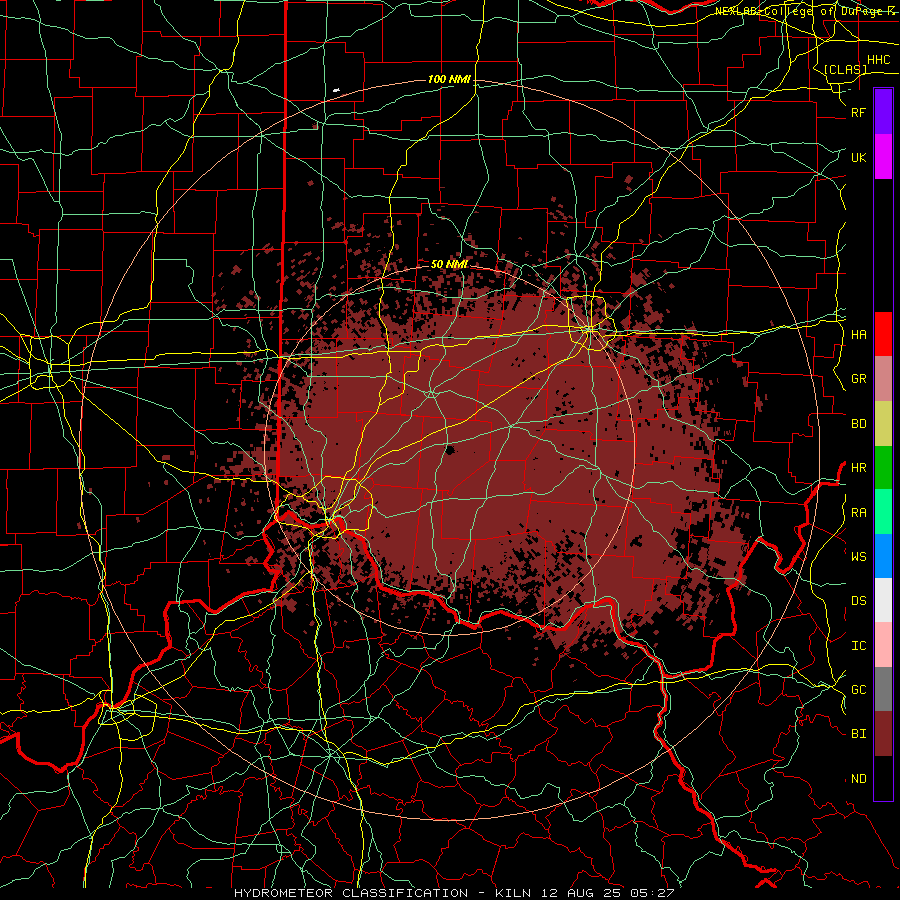Click the HA legend label
This screenshot has width=900, height=900.
pyautogui.click(x=859, y=335)
